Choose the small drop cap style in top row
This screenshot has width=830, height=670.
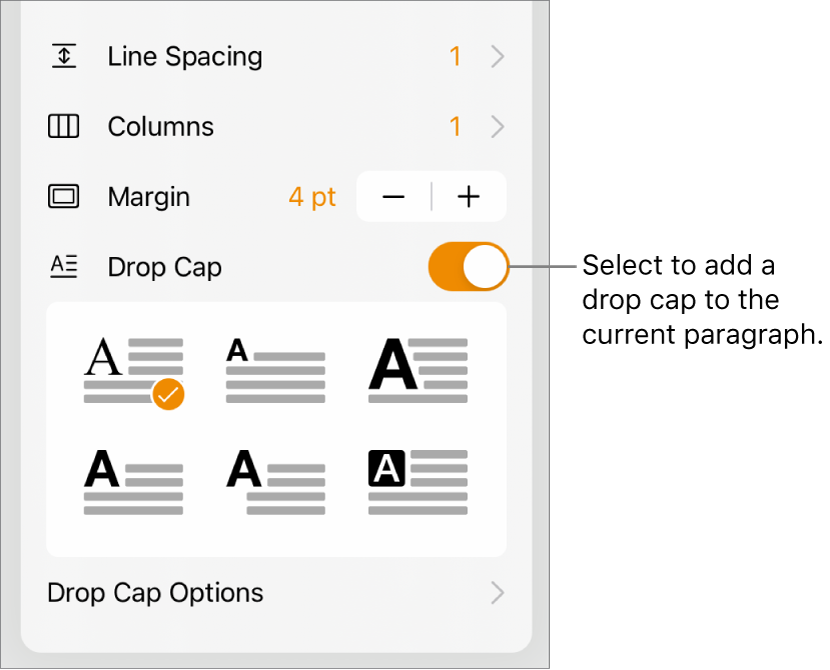pos(274,368)
